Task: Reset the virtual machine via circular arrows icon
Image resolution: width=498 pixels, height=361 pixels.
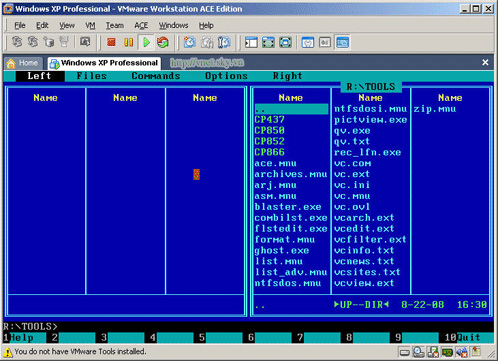Action: pyautogui.click(x=163, y=42)
